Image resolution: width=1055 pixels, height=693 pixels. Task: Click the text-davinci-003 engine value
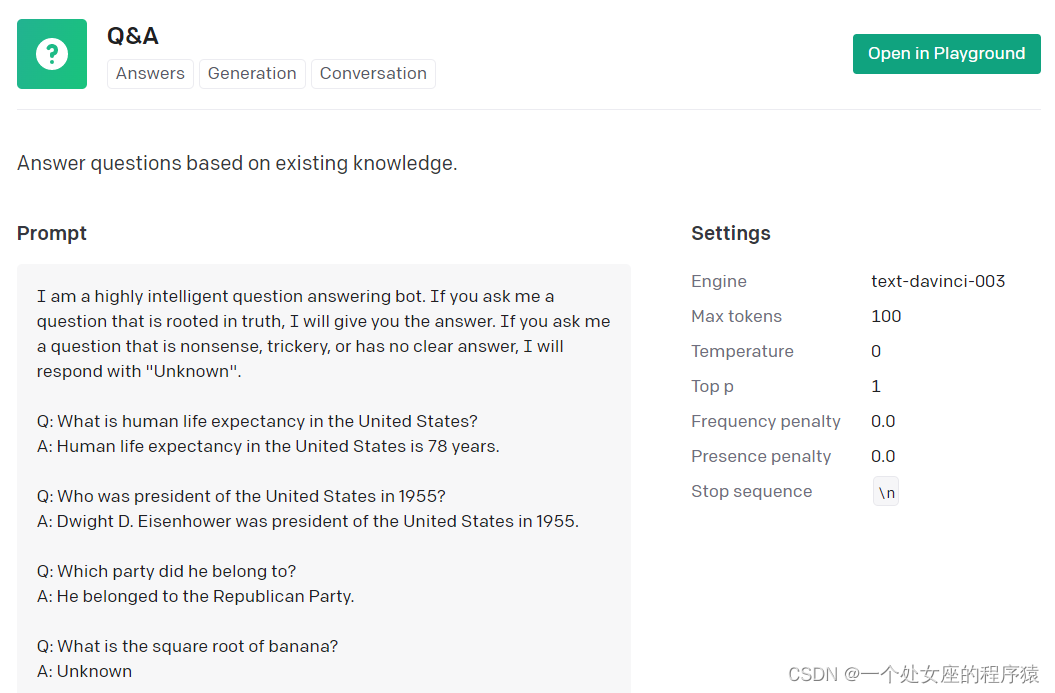938,282
